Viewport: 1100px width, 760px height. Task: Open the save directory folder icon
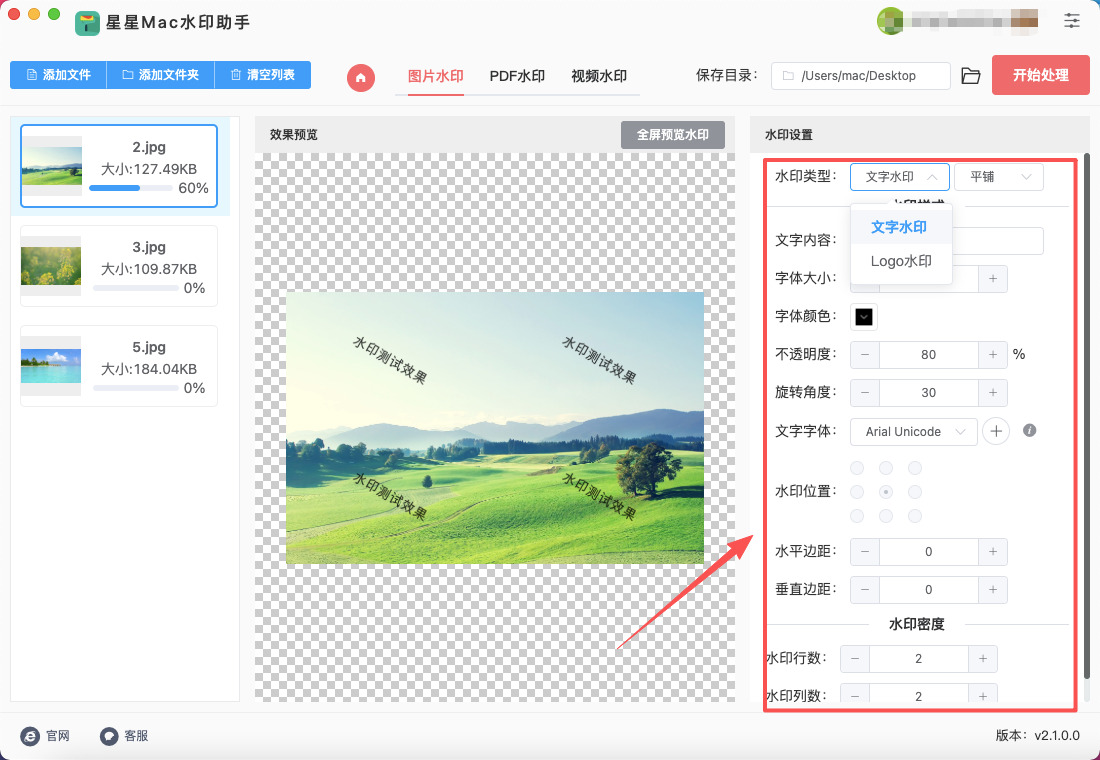tap(970, 76)
